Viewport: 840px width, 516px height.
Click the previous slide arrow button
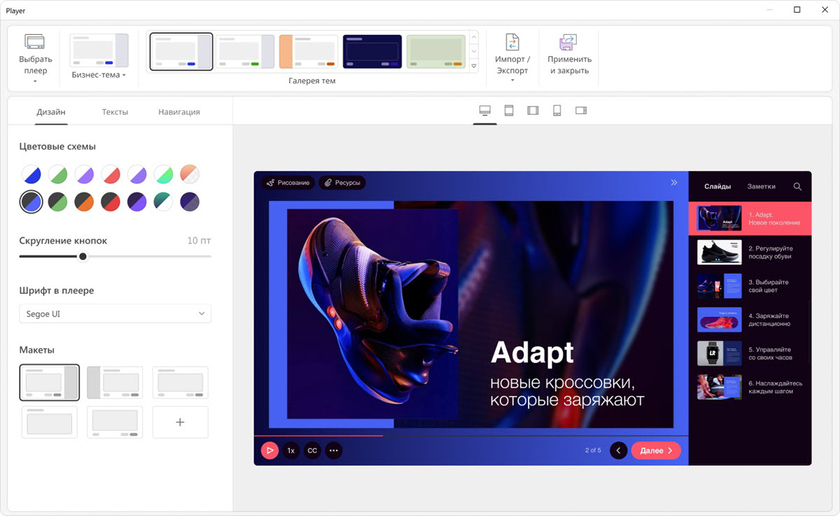click(x=618, y=450)
